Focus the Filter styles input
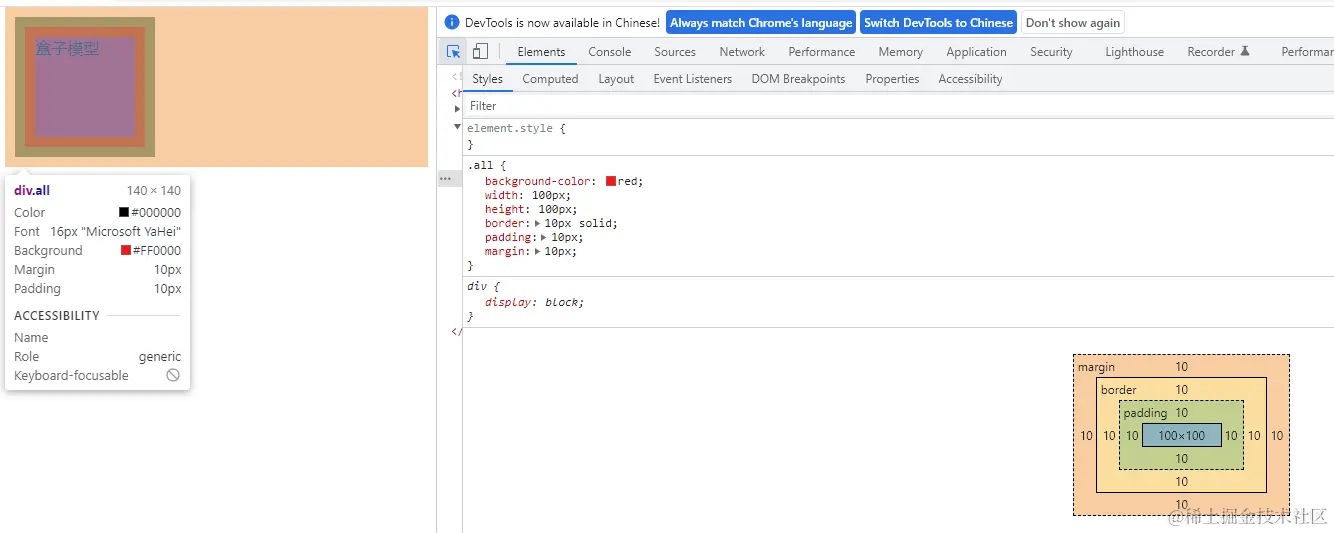 (898, 106)
